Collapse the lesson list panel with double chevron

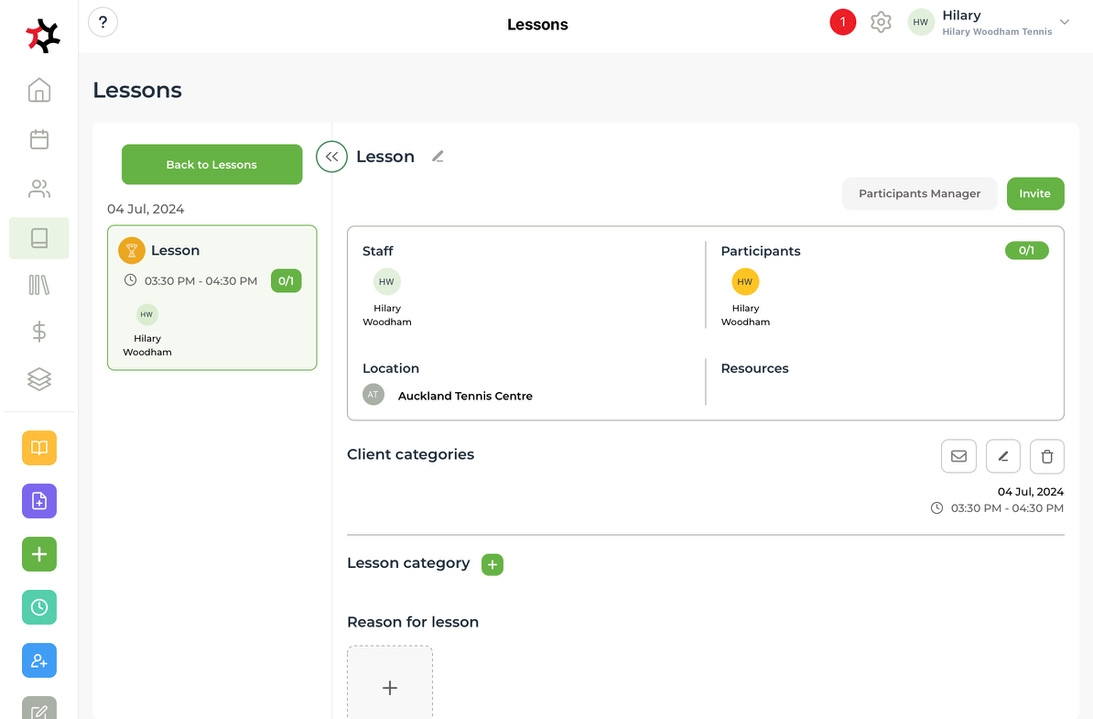[x=332, y=157]
